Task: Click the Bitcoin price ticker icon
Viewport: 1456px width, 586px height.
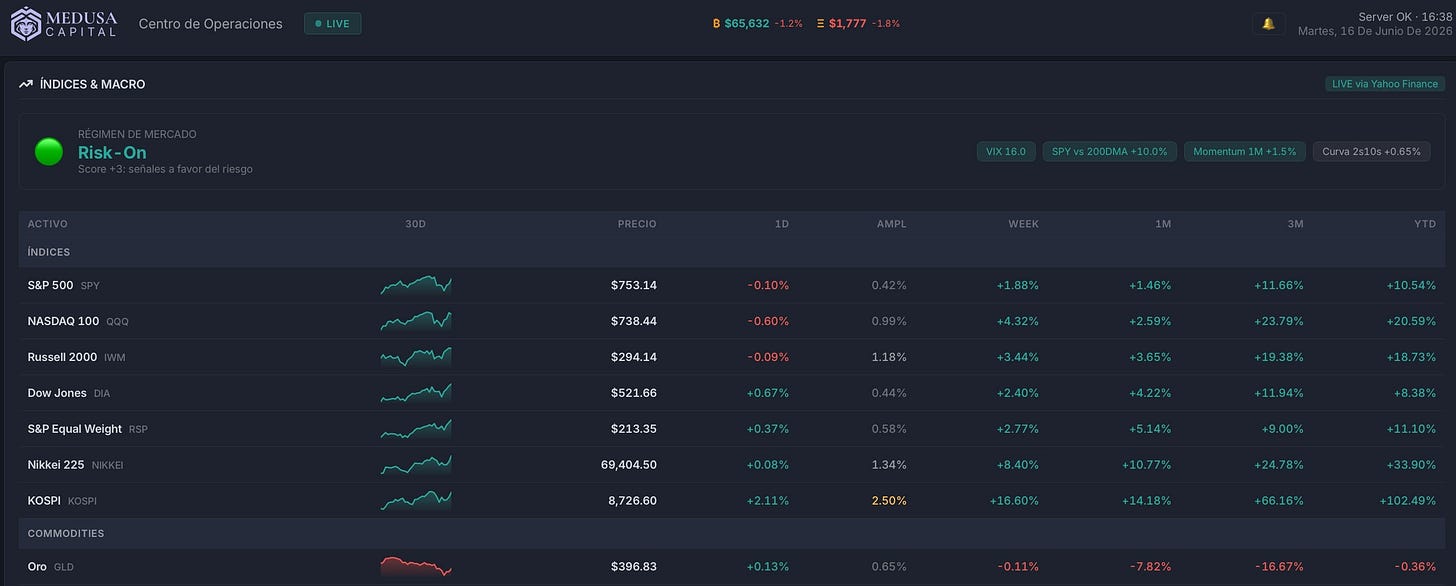Action: click(716, 23)
